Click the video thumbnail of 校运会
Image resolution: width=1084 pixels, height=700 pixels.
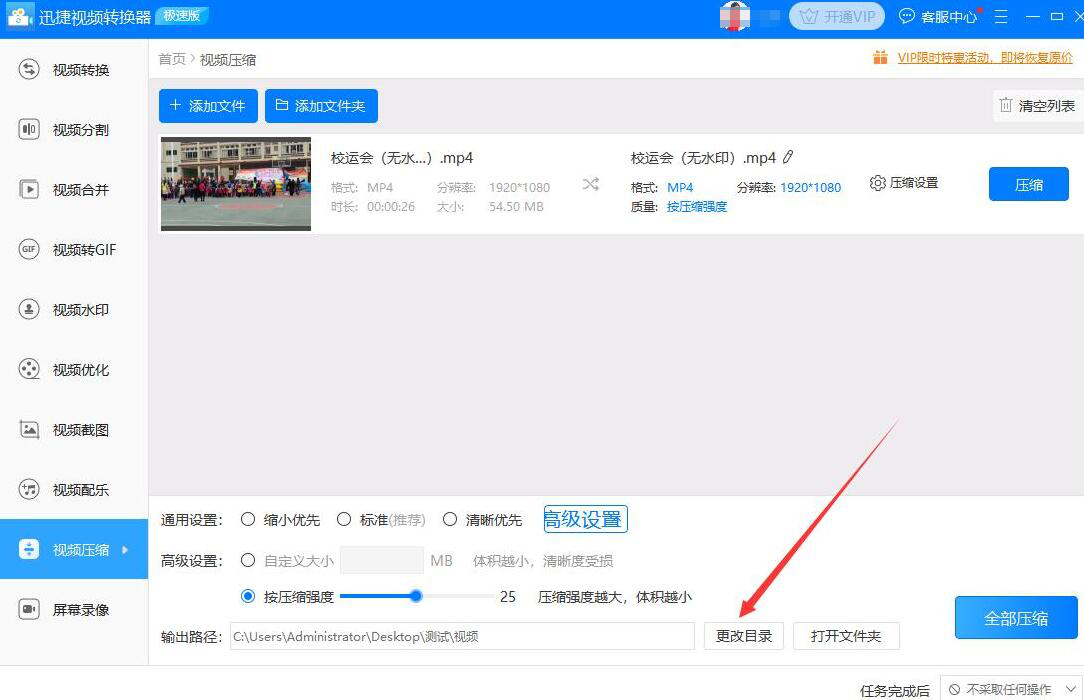[236, 184]
